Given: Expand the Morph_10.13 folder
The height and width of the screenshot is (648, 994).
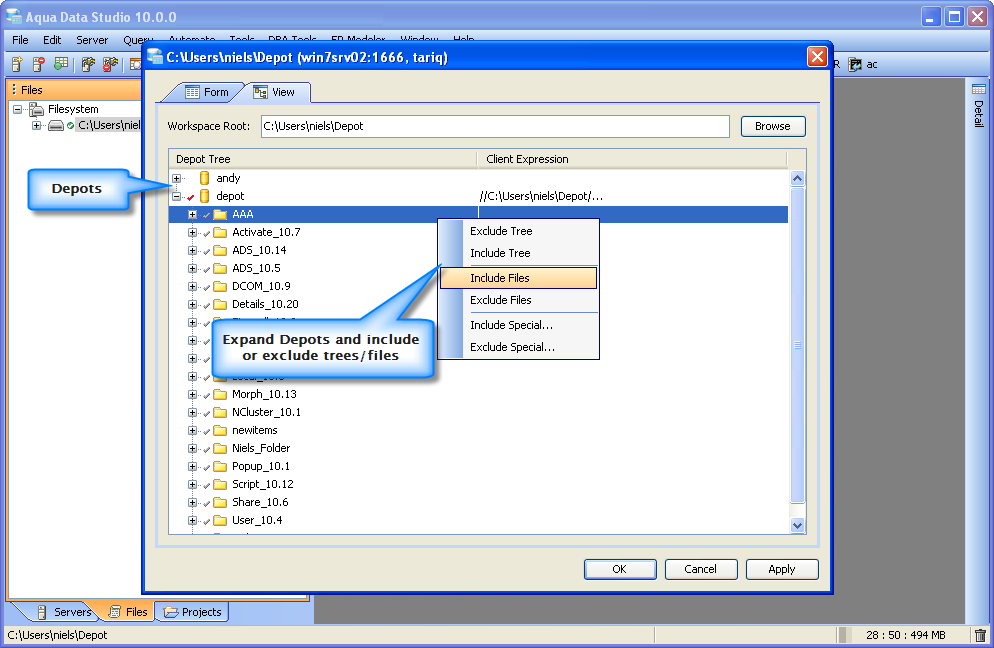Looking at the screenshot, I should pyautogui.click(x=193, y=394).
